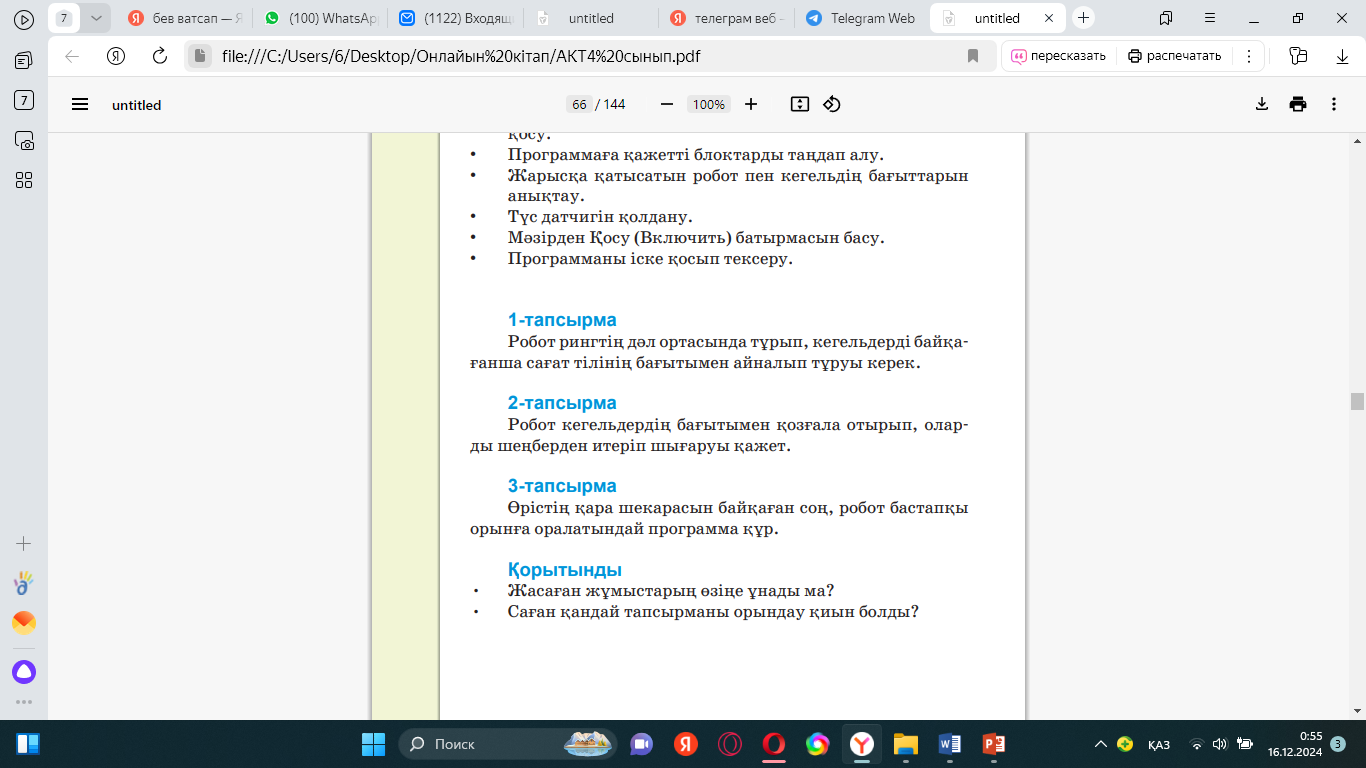Open the extensions panel icon
Screen dimensions: 1366x768
(1299, 56)
